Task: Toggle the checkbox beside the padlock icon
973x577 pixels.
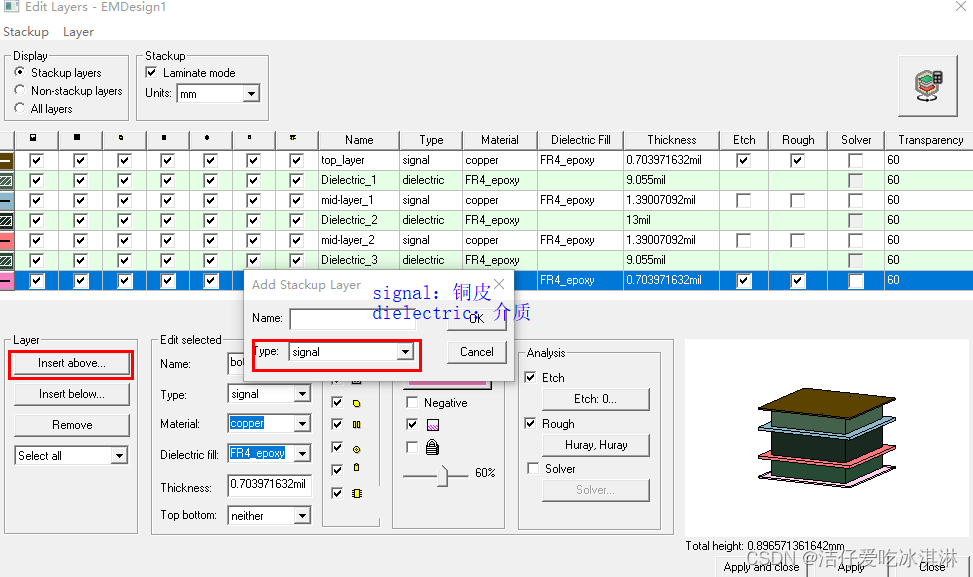Action: 411,447
